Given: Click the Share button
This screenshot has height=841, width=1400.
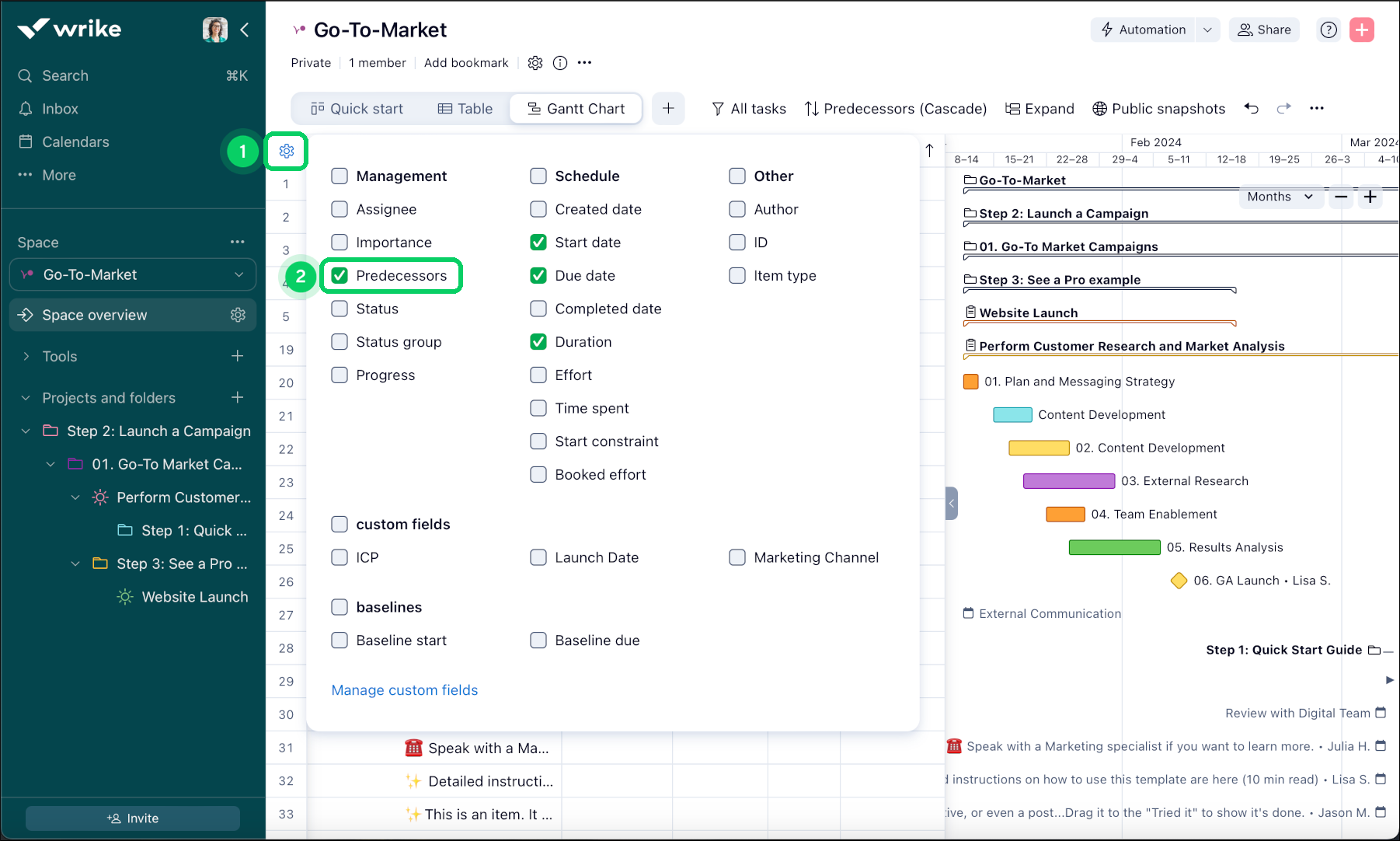Looking at the screenshot, I should tap(1264, 30).
